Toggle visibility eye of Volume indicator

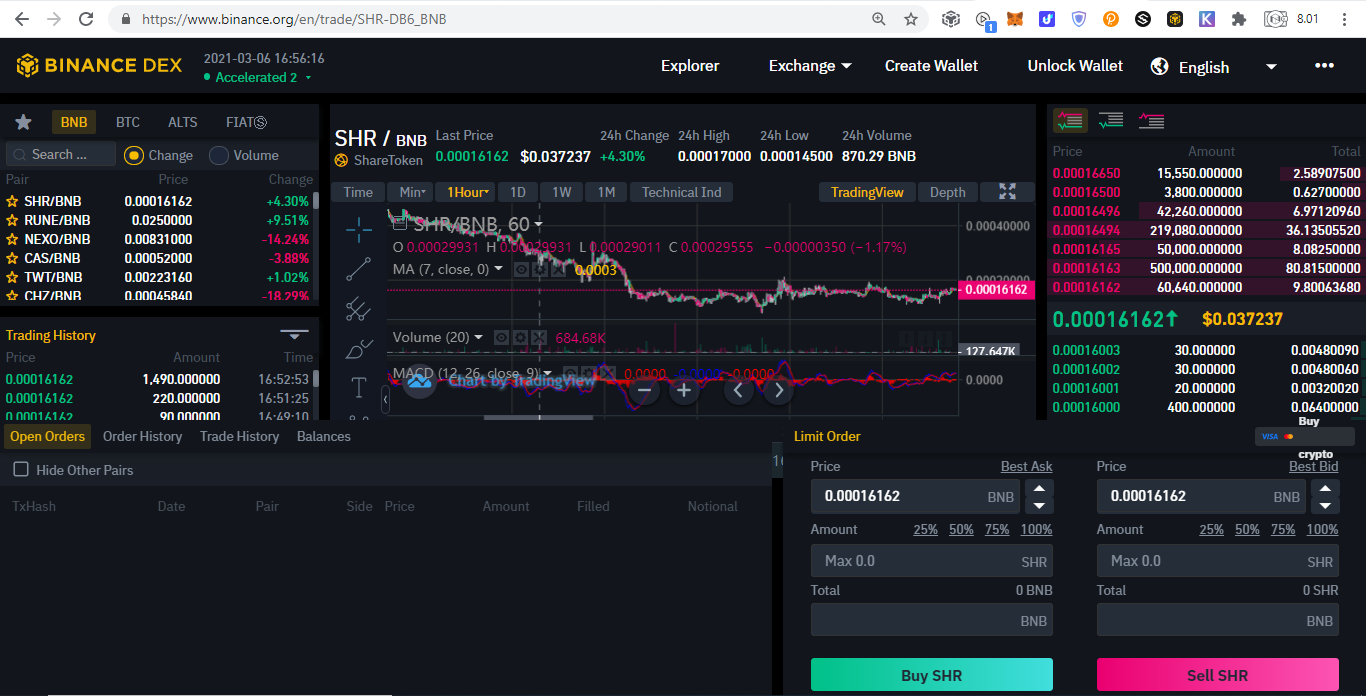[503, 338]
